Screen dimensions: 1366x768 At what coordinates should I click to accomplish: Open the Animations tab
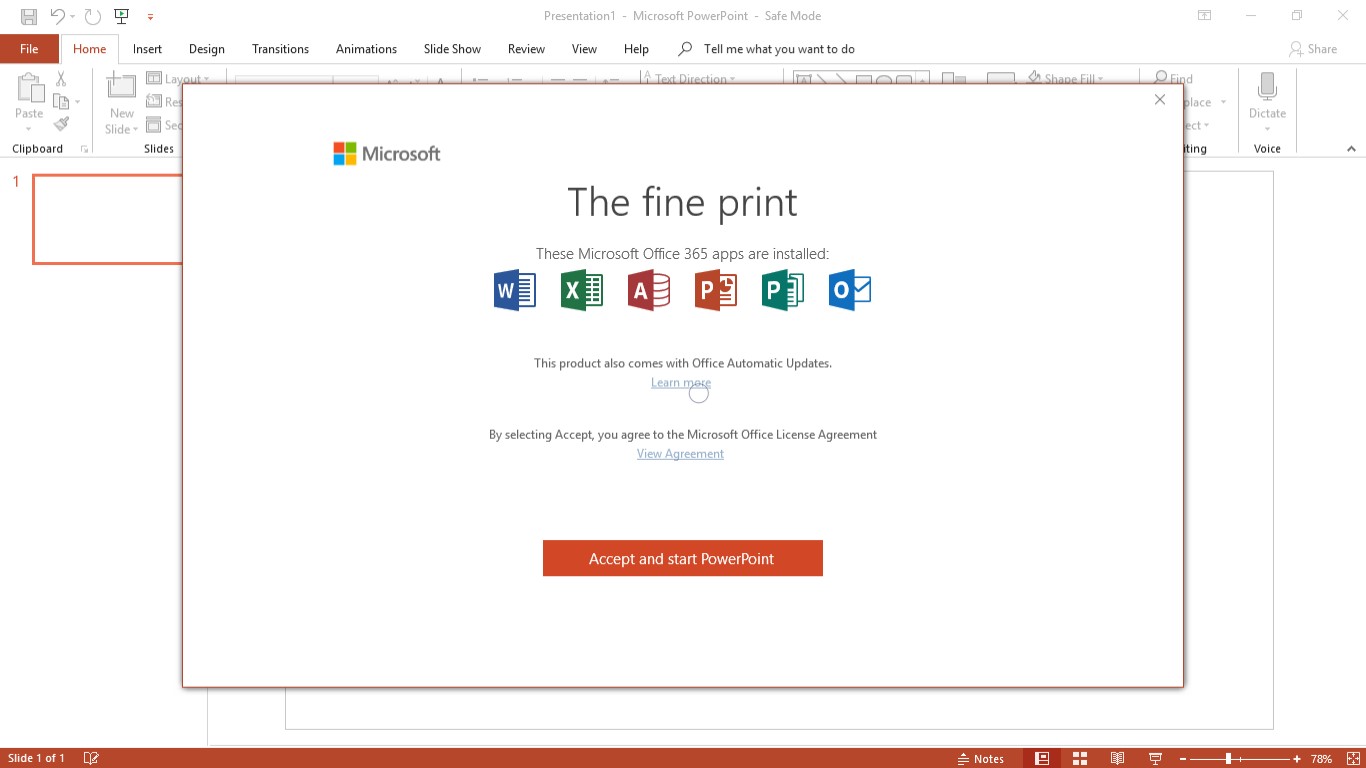tap(366, 49)
